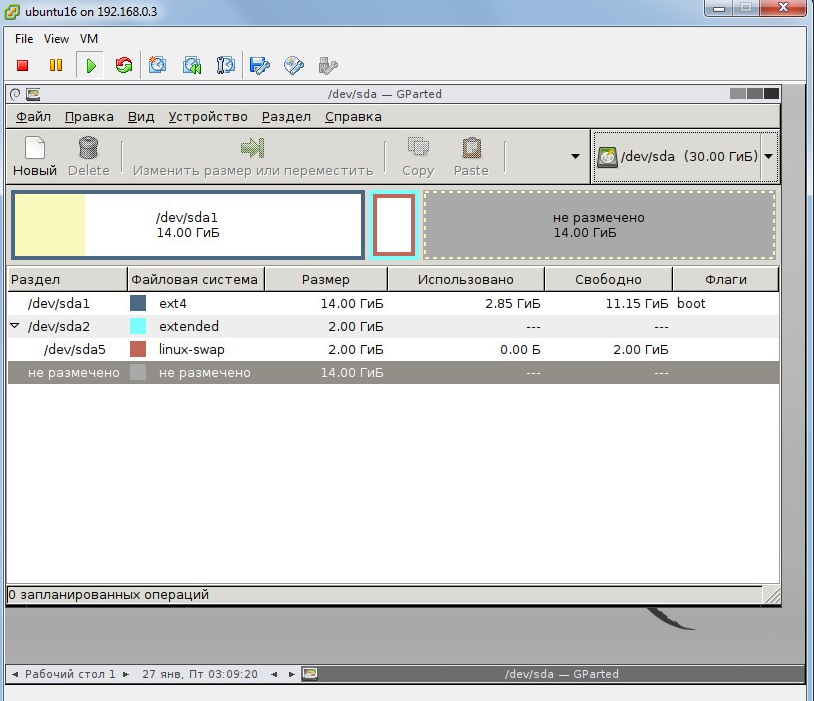Click the Revert to Snapshot icon
Image resolution: width=814 pixels, height=701 pixels.
pos(192,65)
